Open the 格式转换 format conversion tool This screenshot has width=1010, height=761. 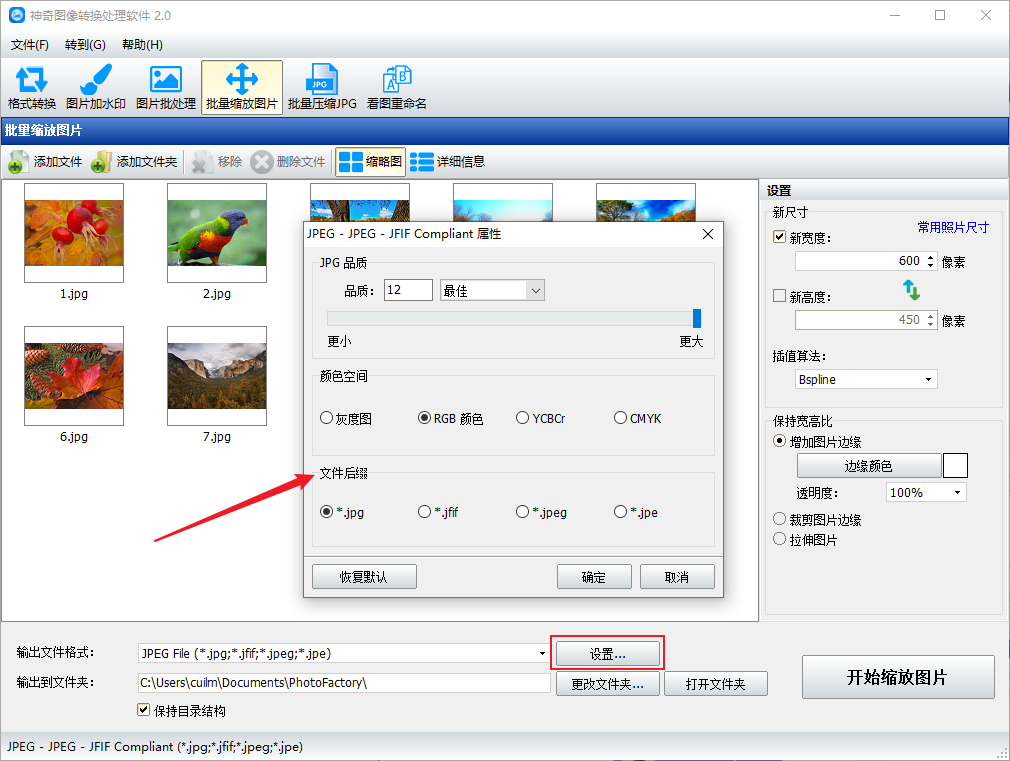[x=32, y=88]
